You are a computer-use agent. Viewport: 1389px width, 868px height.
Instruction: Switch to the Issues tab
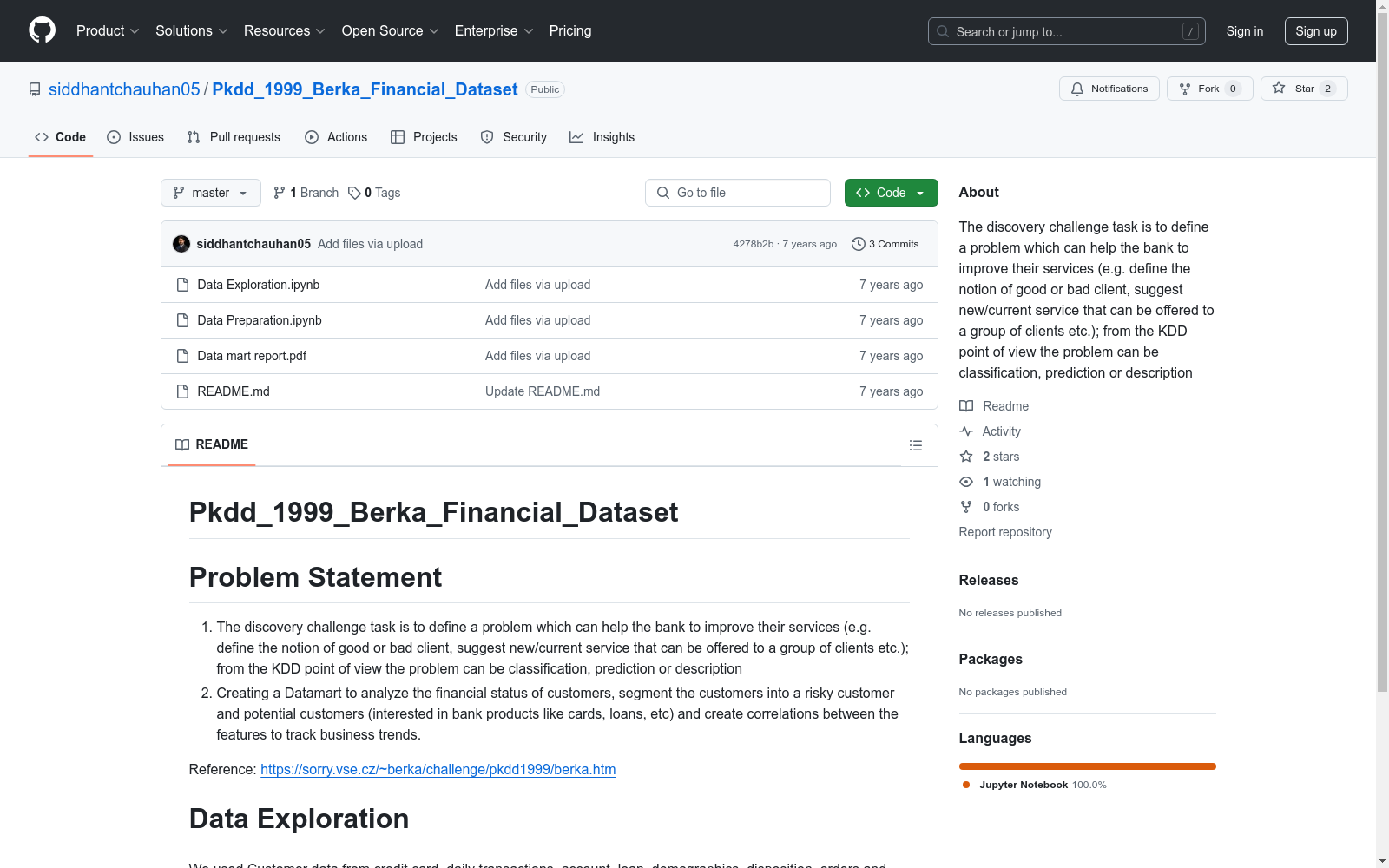tap(135, 137)
